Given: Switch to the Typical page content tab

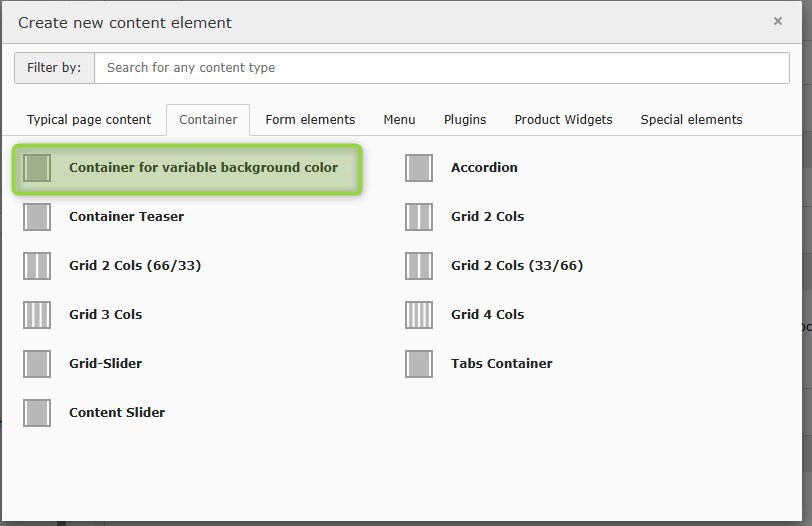Looking at the screenshot, I should [89, 120].
